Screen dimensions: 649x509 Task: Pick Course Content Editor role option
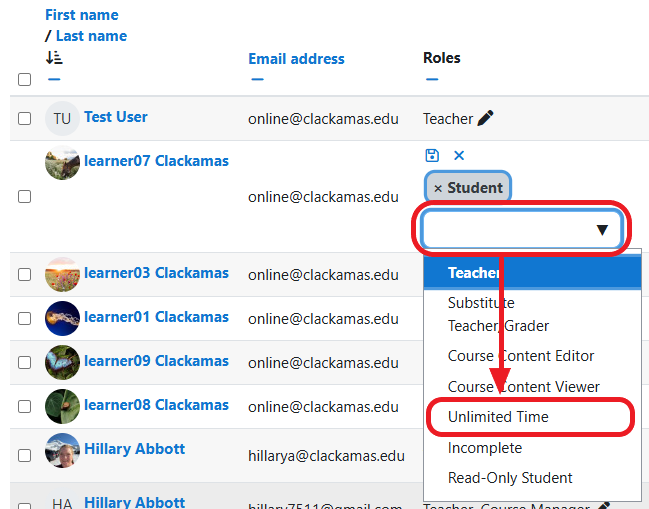[520, 356]
